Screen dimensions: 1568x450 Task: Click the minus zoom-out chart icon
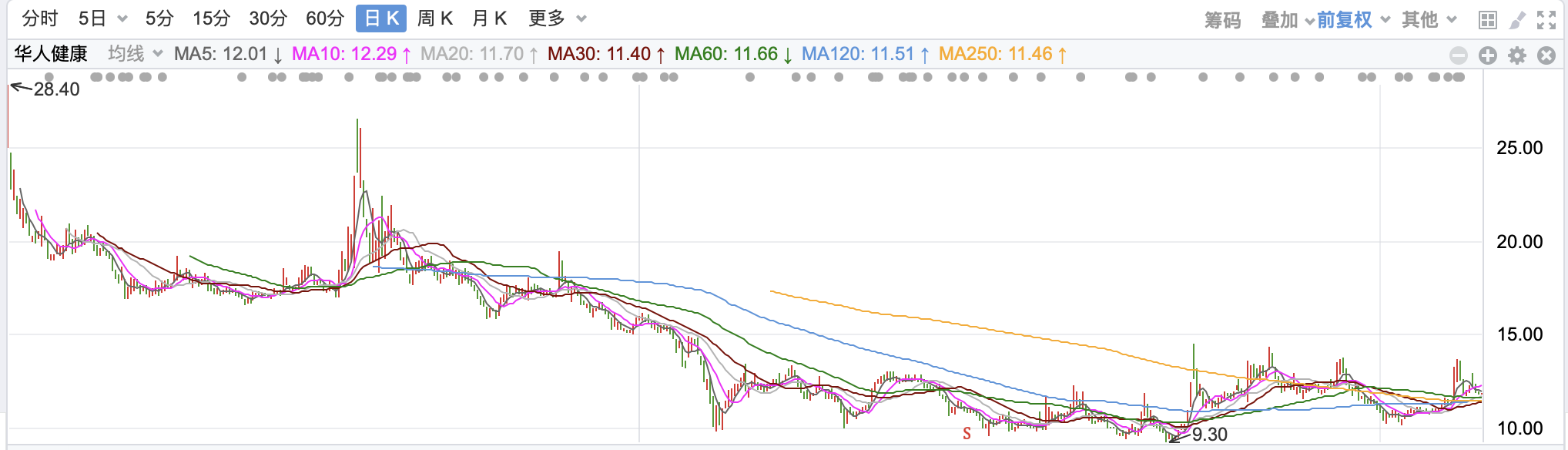pos(1458,55)
